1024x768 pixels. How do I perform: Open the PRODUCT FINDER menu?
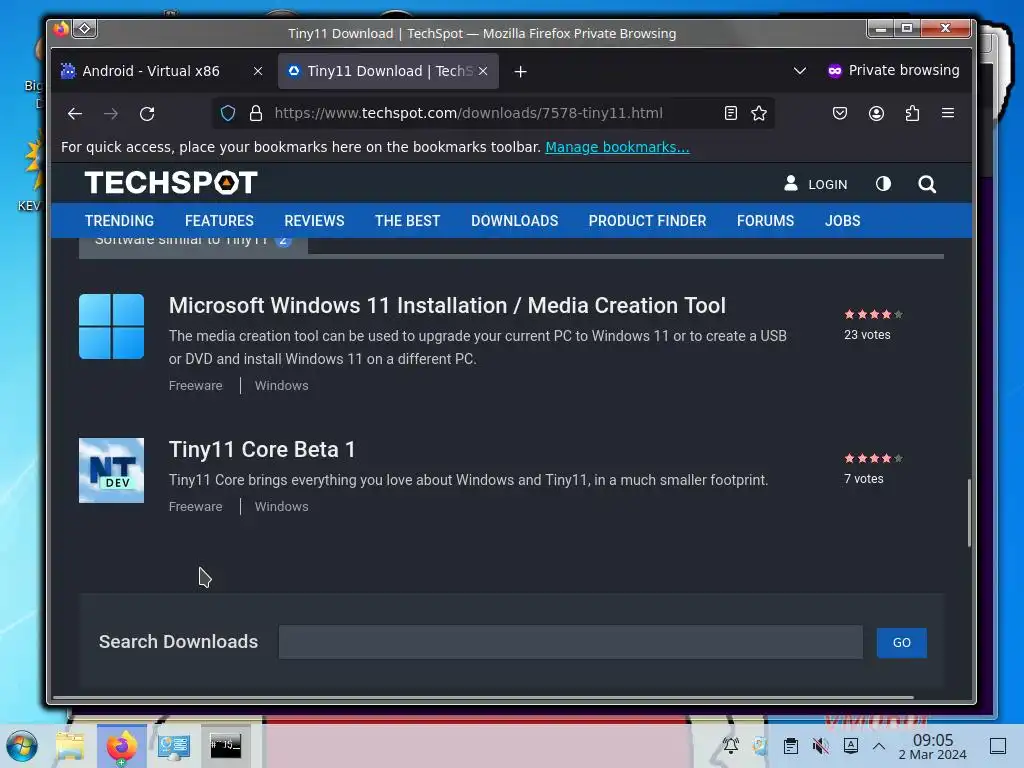(x=647, y=221)
